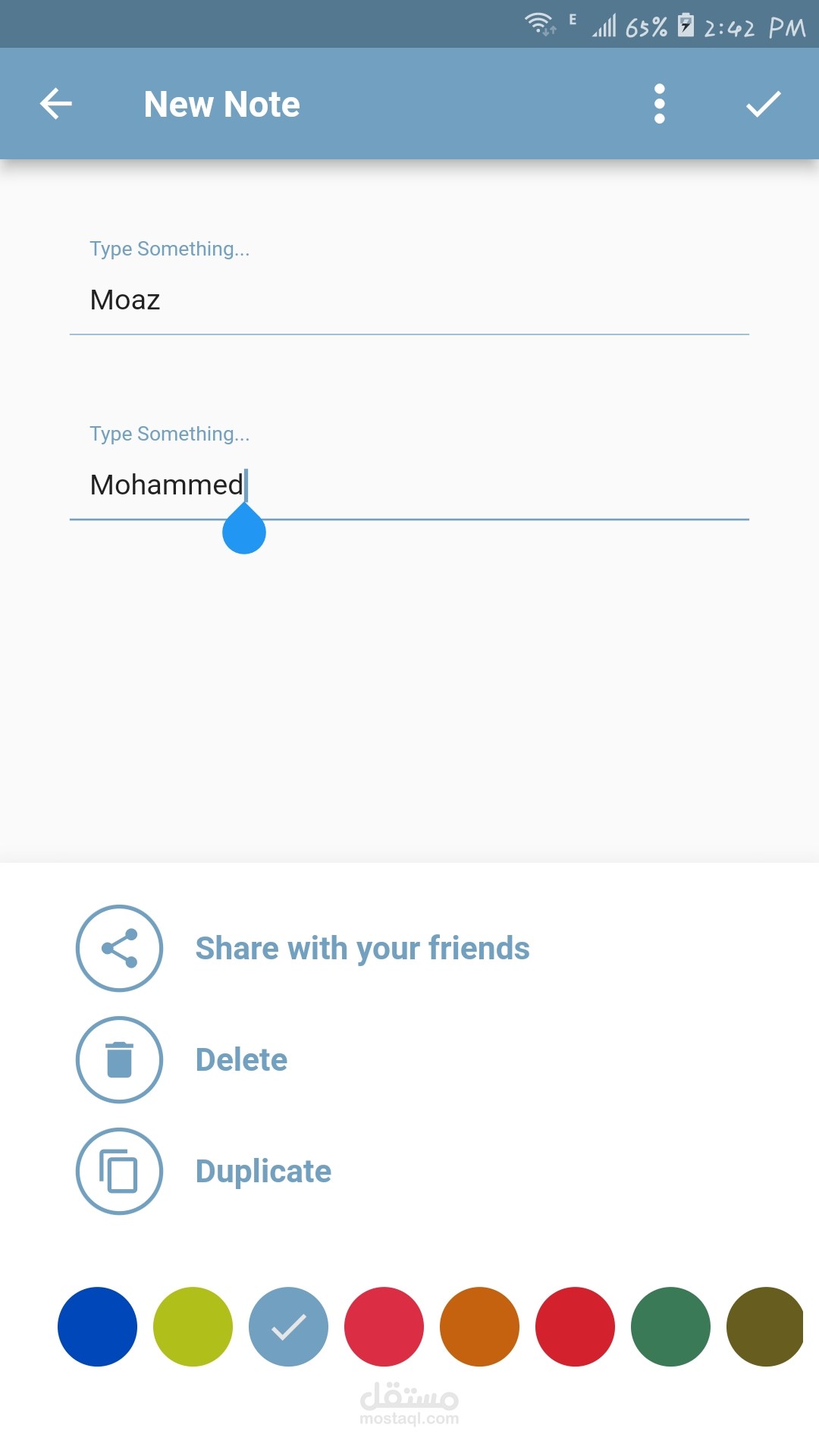819x1456 pixels.
Task: Open the three-dot overflow menu
Action: (659, 103)
